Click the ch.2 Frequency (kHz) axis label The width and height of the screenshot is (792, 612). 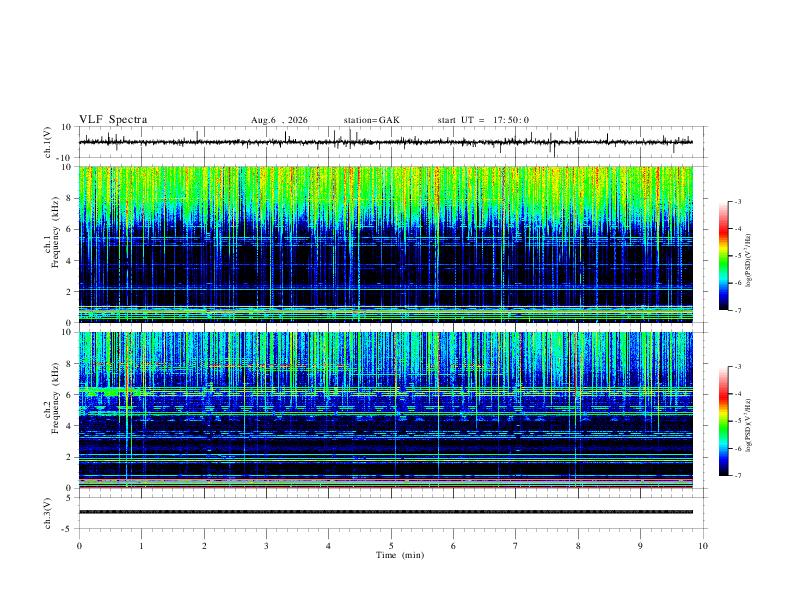[55, 398]
